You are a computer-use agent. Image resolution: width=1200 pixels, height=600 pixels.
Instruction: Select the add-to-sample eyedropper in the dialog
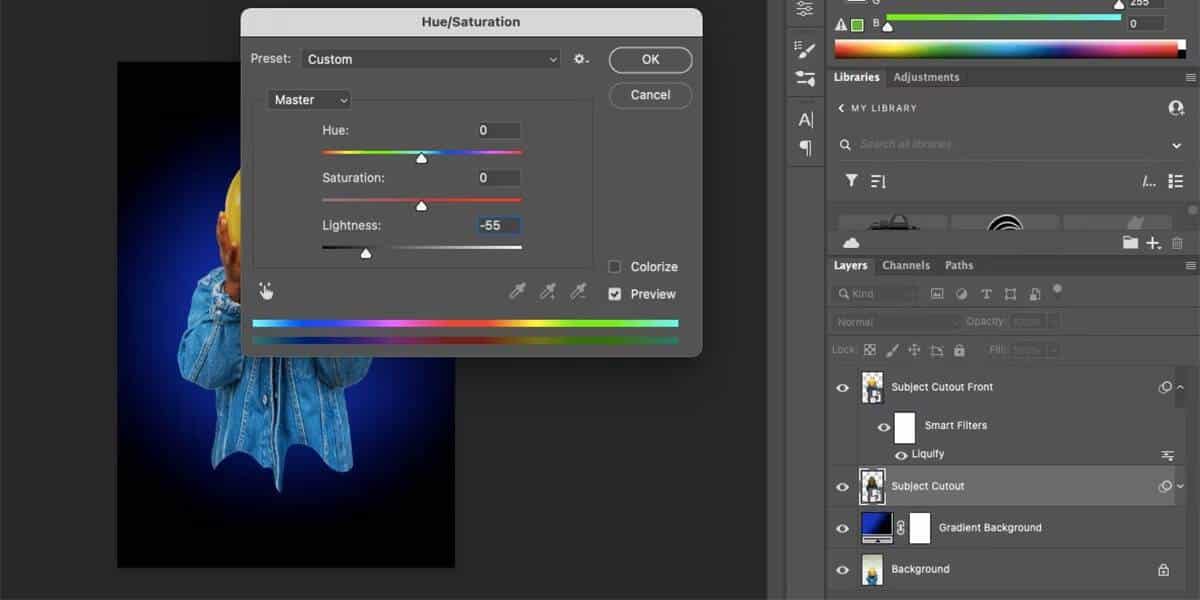(548, 290)
